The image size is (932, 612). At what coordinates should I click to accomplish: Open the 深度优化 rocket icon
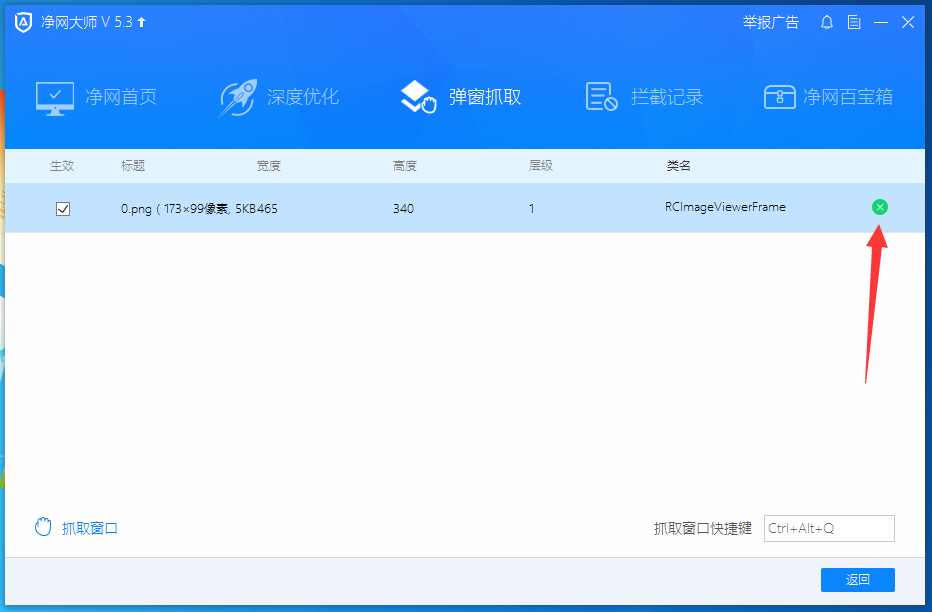(x=238, y=96)
